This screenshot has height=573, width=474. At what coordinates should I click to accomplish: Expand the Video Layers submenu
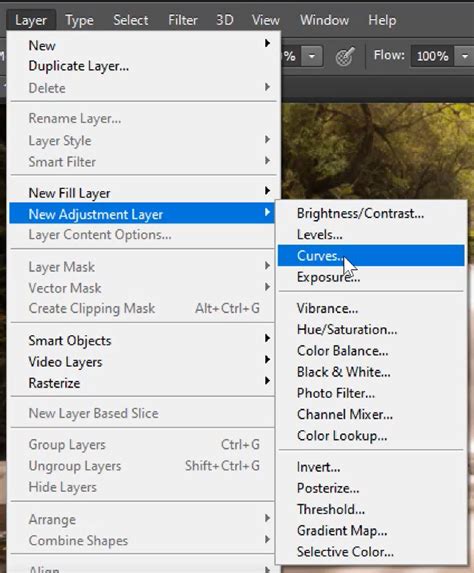pos(142,362)
